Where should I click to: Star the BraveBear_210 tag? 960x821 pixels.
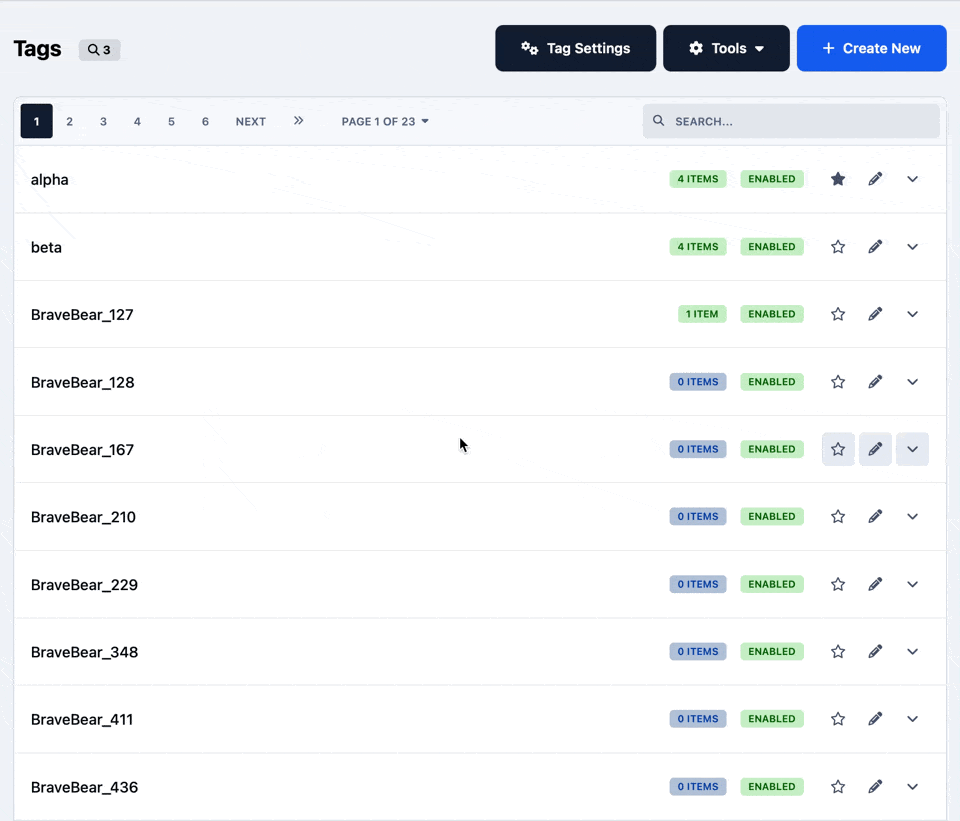click(x=838, y=517)
